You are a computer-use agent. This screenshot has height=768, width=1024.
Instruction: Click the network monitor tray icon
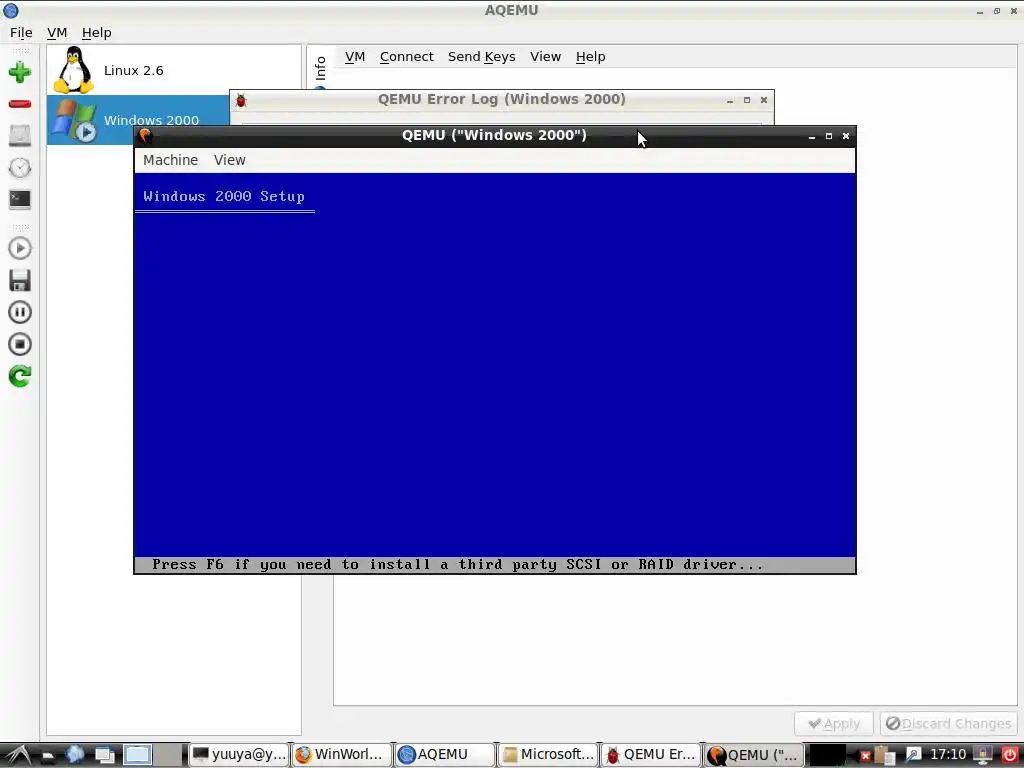pos(982,755)
